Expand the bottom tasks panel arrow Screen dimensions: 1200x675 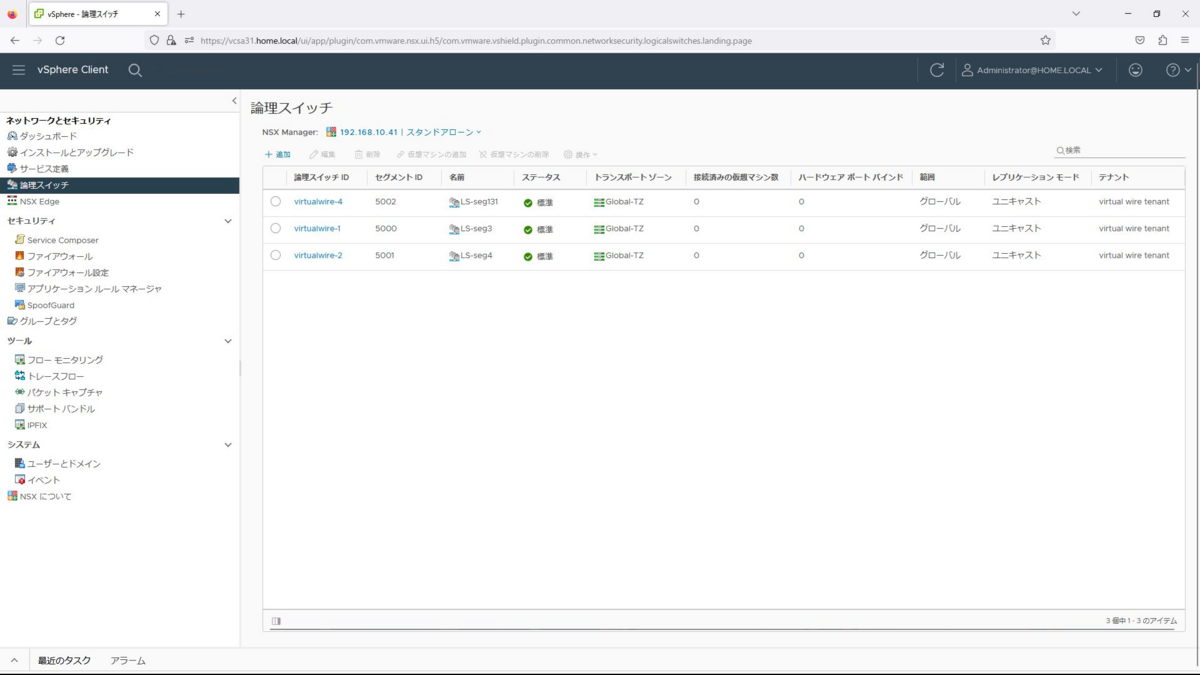coord(14,661)
